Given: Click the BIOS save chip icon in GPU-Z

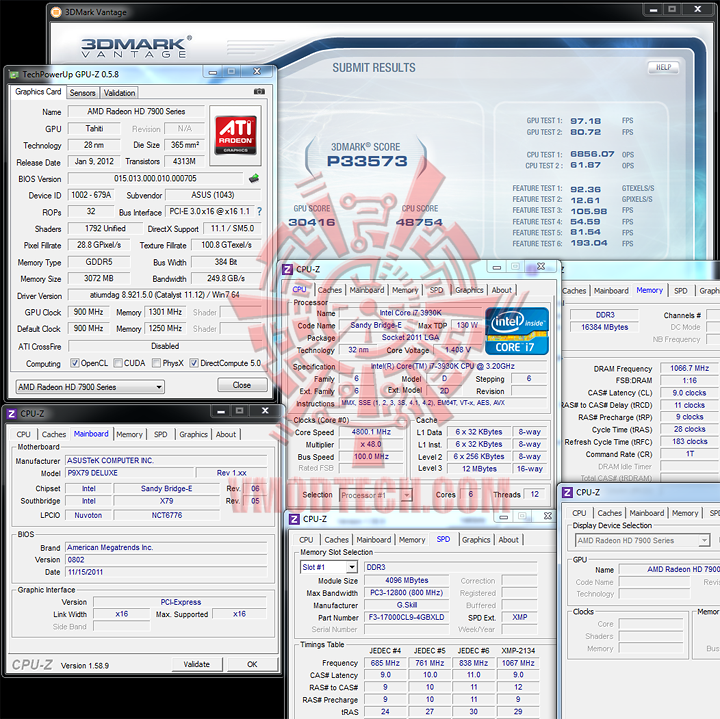Looking at the screenshot, I should click(x=254, y=178).
